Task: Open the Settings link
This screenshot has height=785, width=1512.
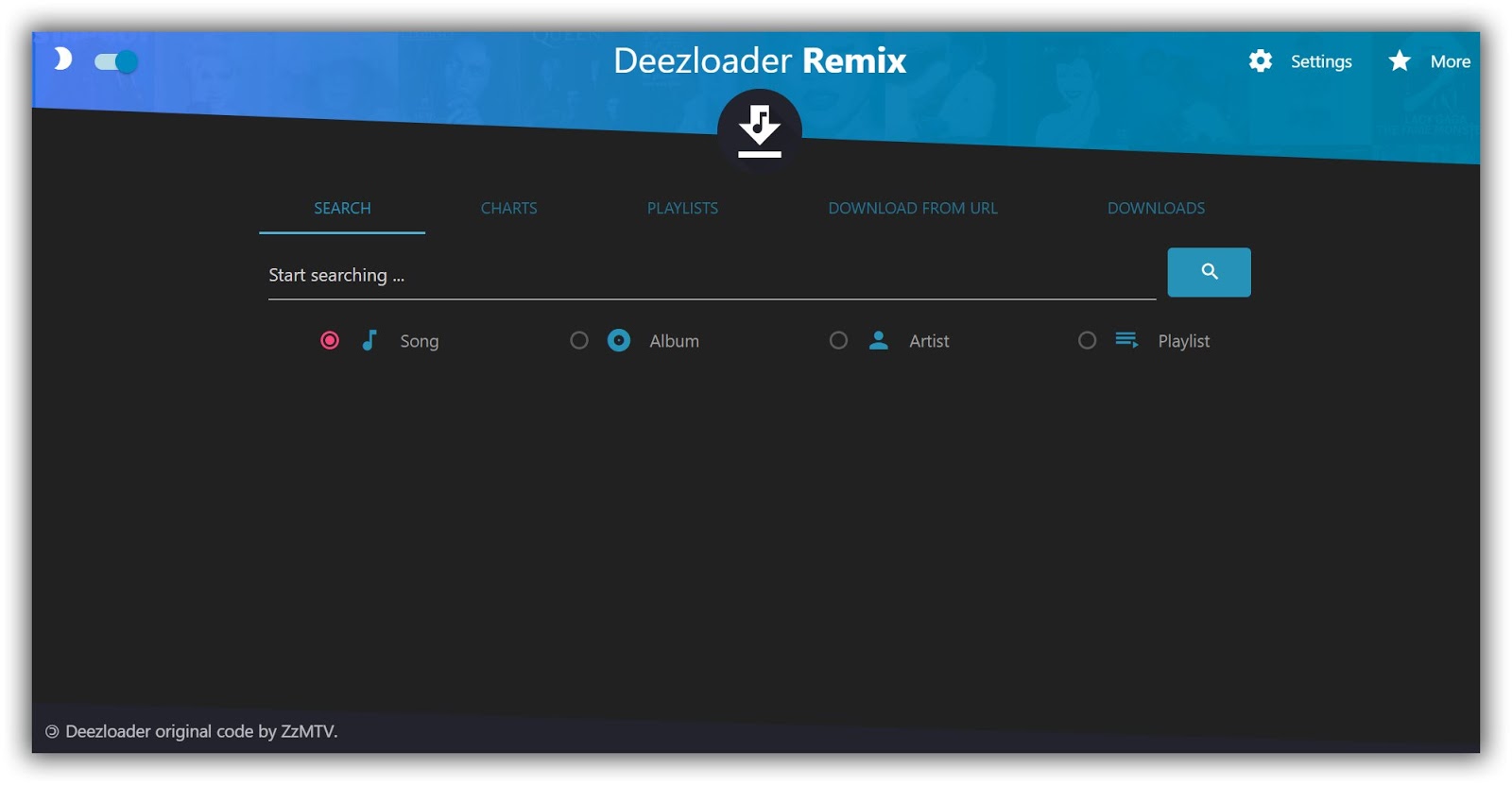Action: point(1320,61)
